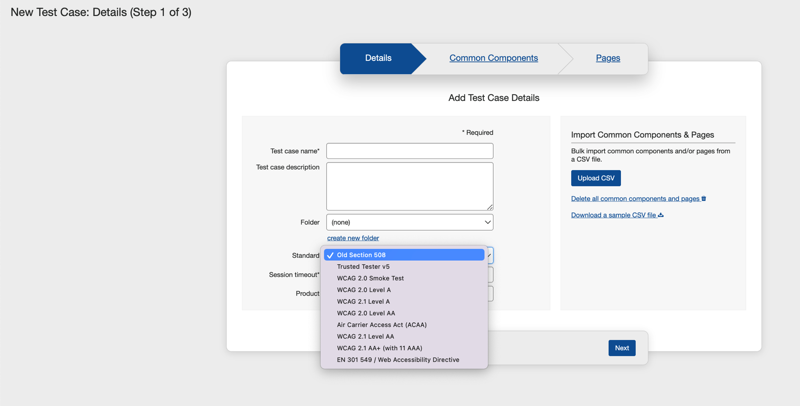
Task: Choose WCAG 2.1 AA+ (with 11 AAA)
Action: tap(379, 348)
